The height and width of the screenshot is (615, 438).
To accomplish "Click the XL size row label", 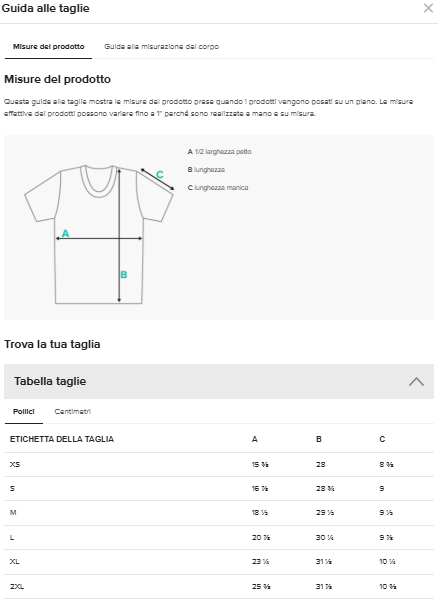I will pyautogui.click(x=15, y=562).
